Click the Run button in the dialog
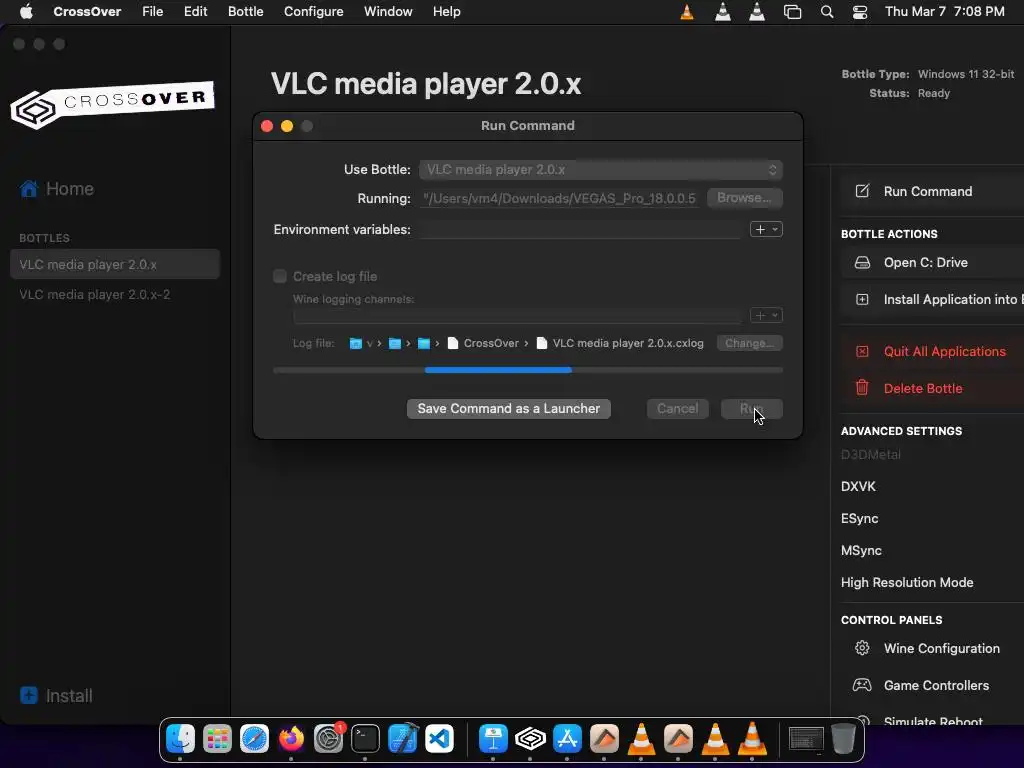The height and width of the screenshot is (768, 1024). coord(752,409)
